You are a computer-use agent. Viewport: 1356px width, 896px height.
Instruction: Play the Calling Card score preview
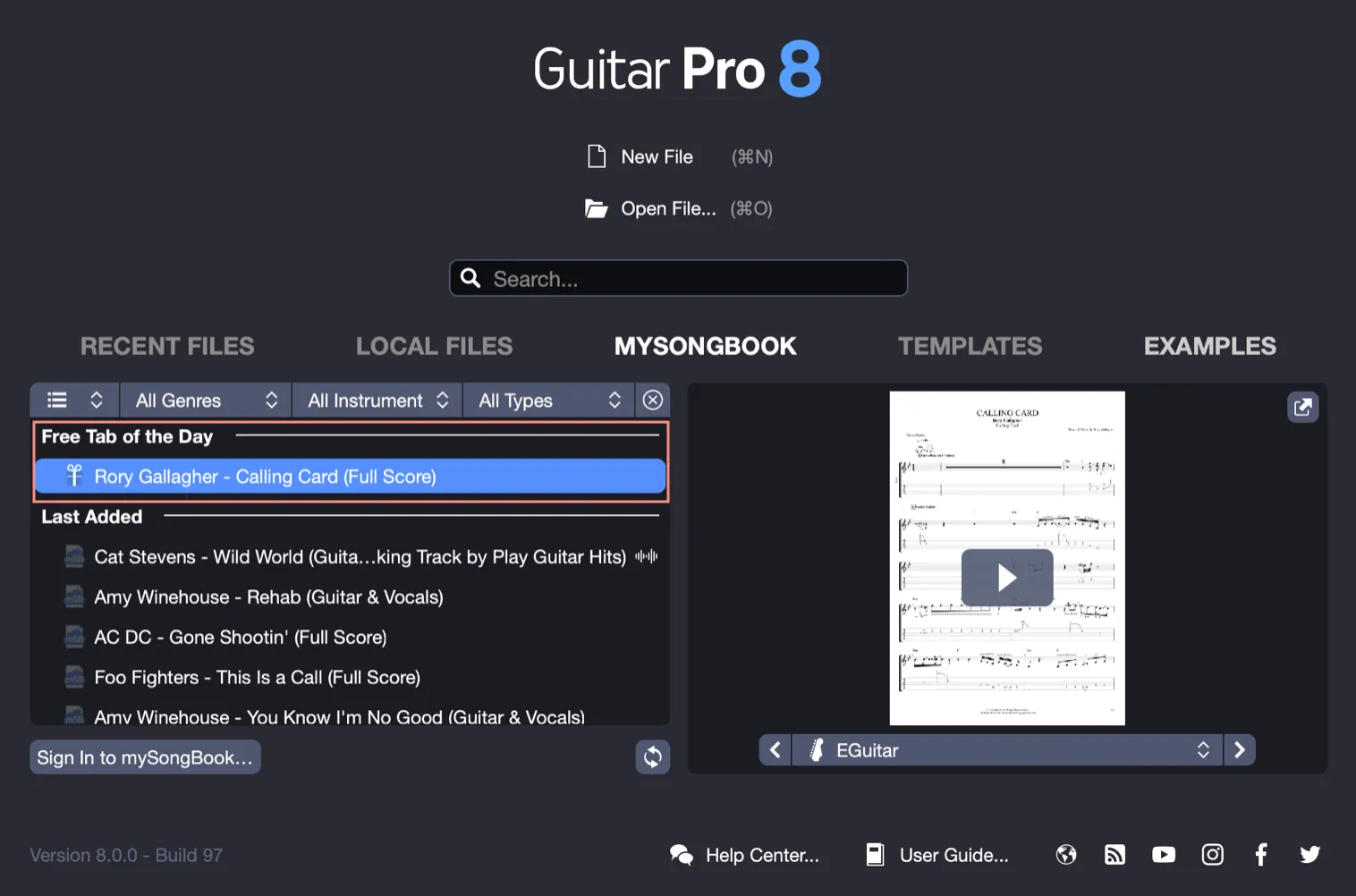click(x=1007, y=578)
